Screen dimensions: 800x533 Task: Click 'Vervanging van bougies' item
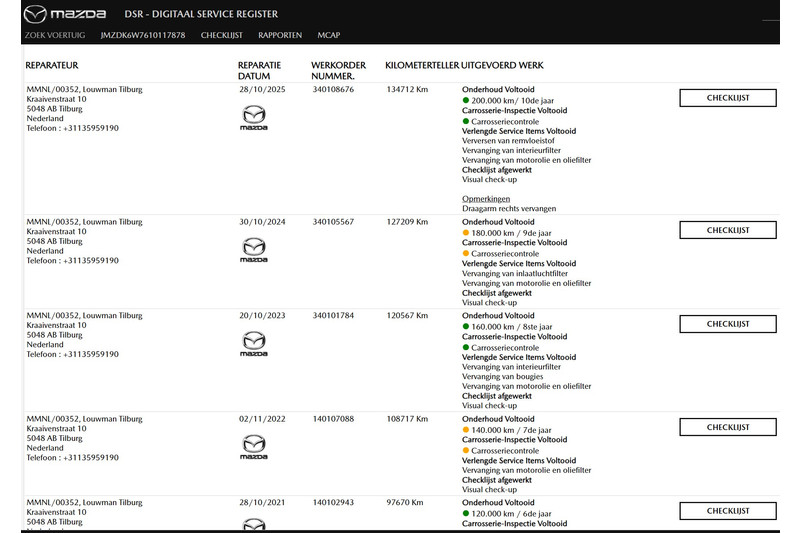click(x=503, y=376)
